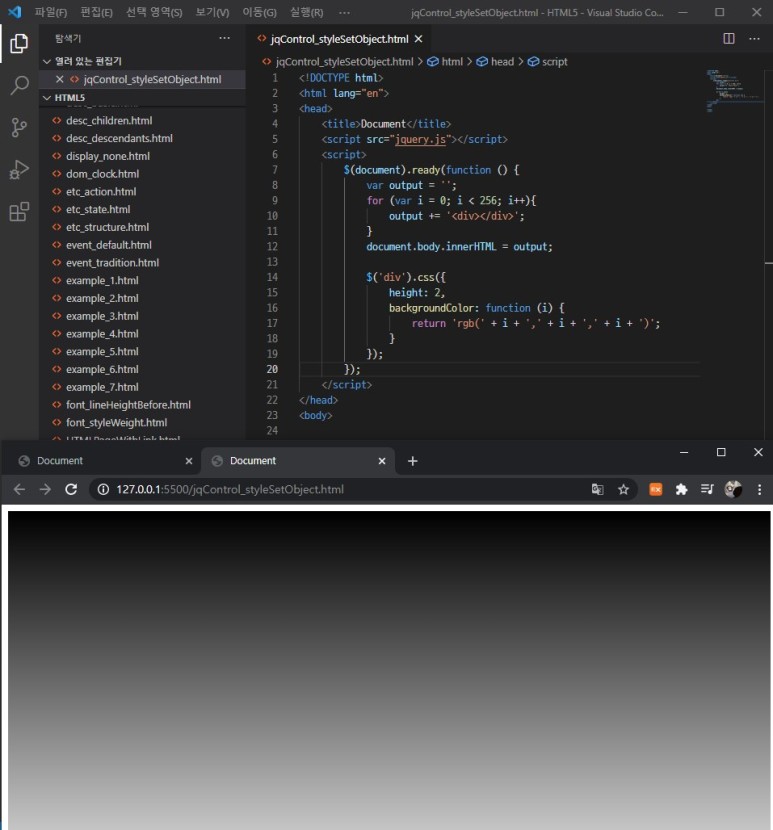Image resolution: width=773 pixels, height=830 pixels.
Task: Open Explorer panel ellipsis menu
Action: pos(224,38)
